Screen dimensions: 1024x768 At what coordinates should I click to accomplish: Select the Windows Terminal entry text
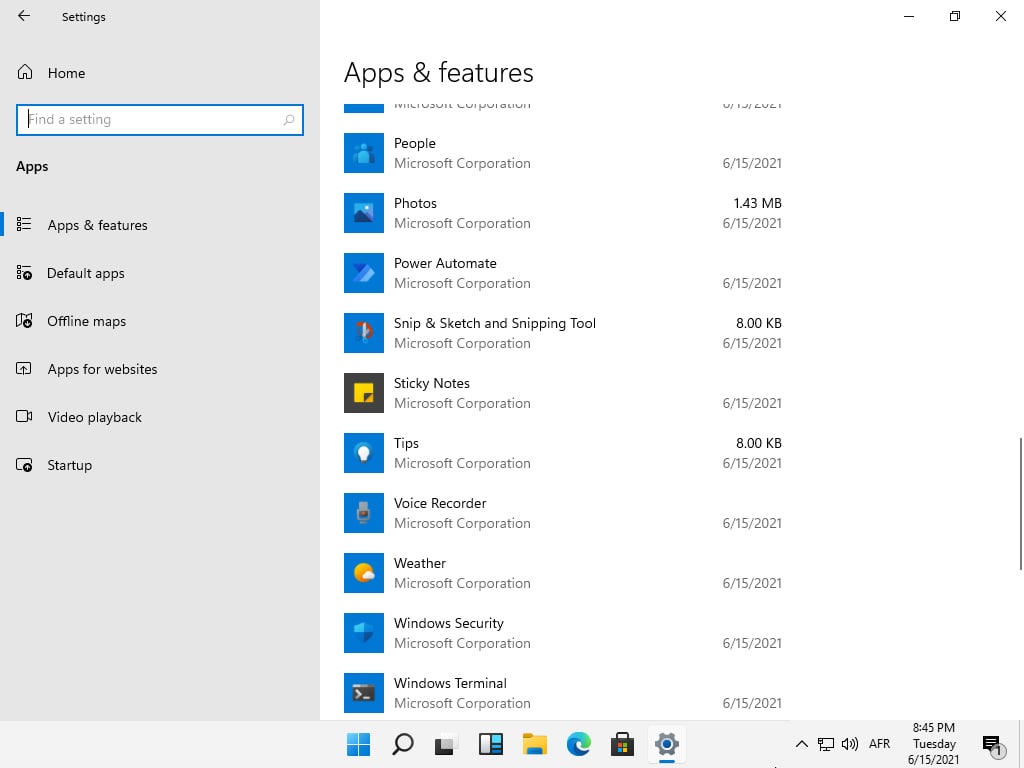point(450,683)
